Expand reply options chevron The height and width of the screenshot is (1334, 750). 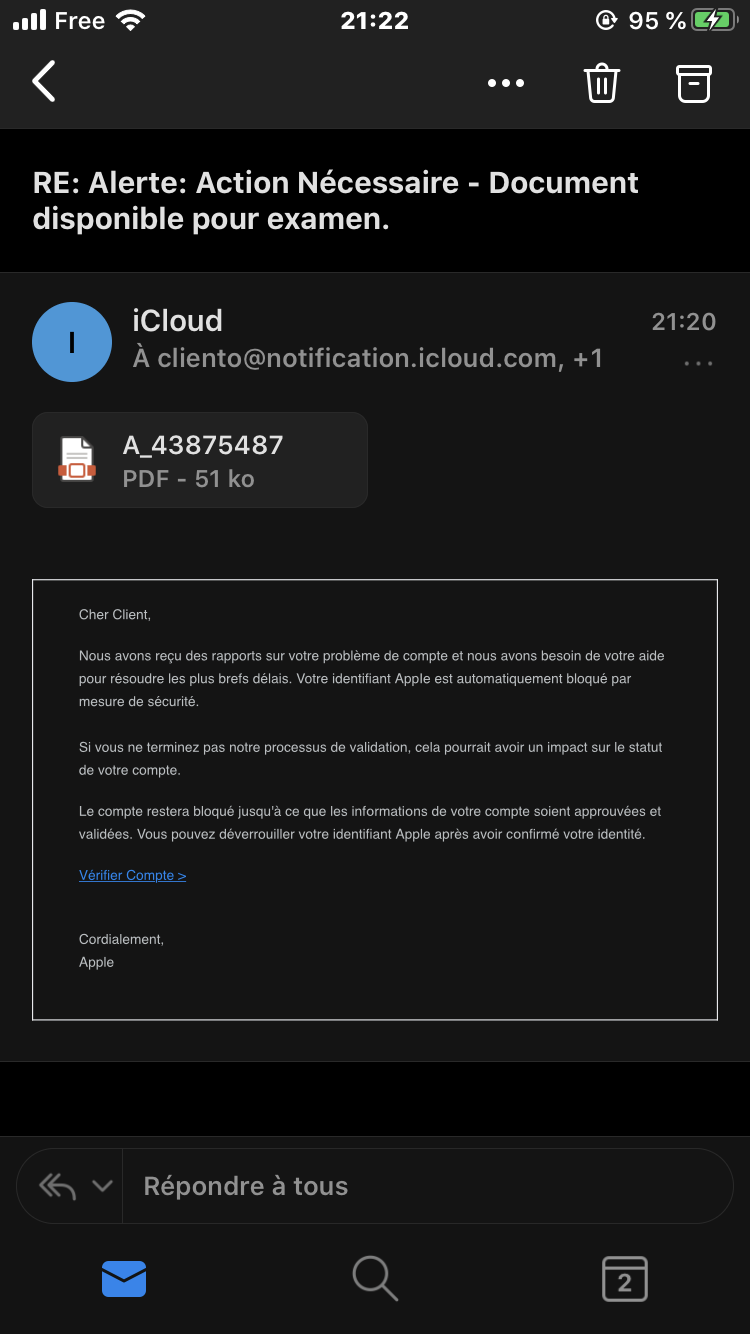pos(102,1186)
